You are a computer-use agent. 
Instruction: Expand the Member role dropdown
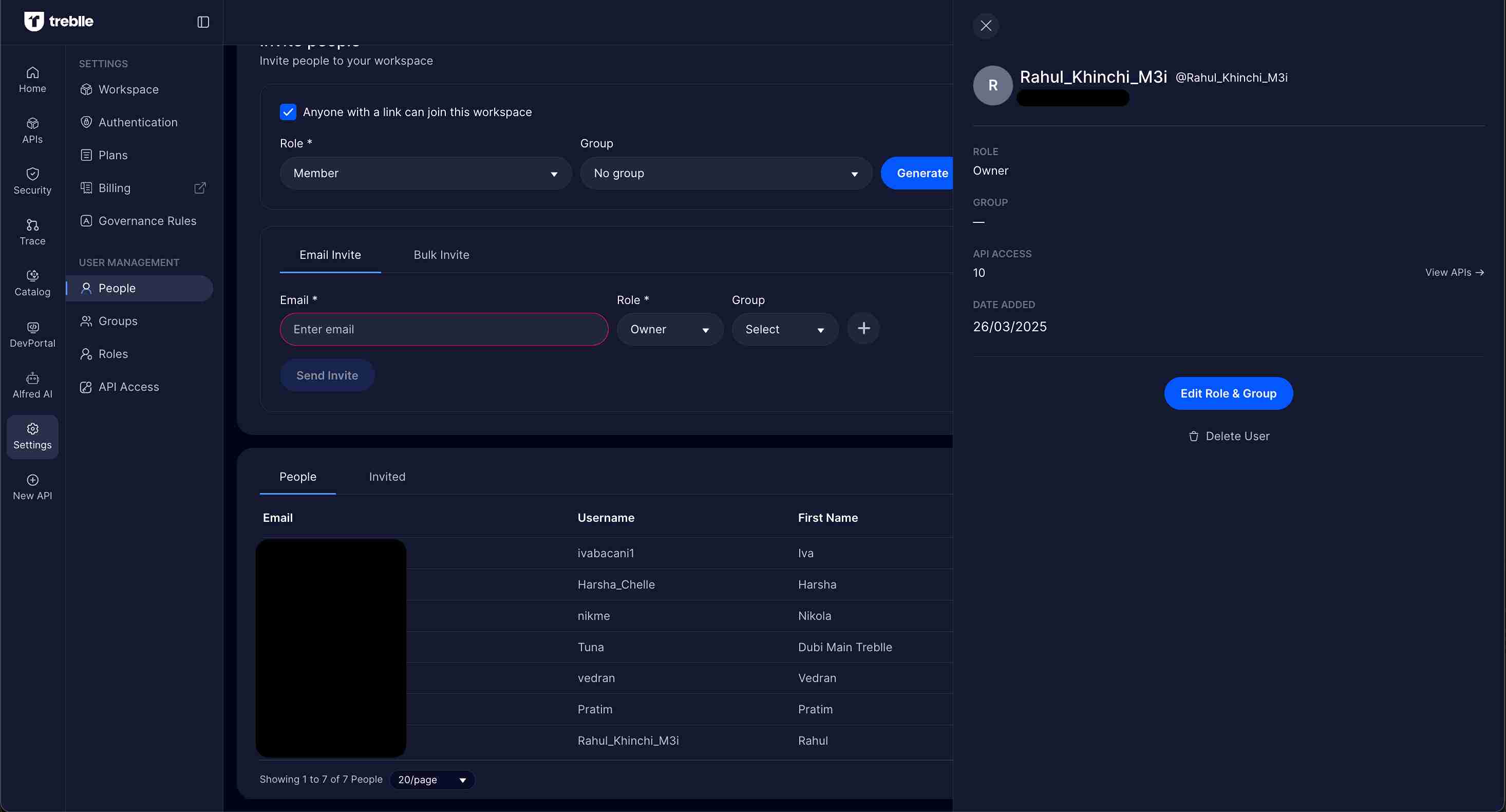pos(425,174)
